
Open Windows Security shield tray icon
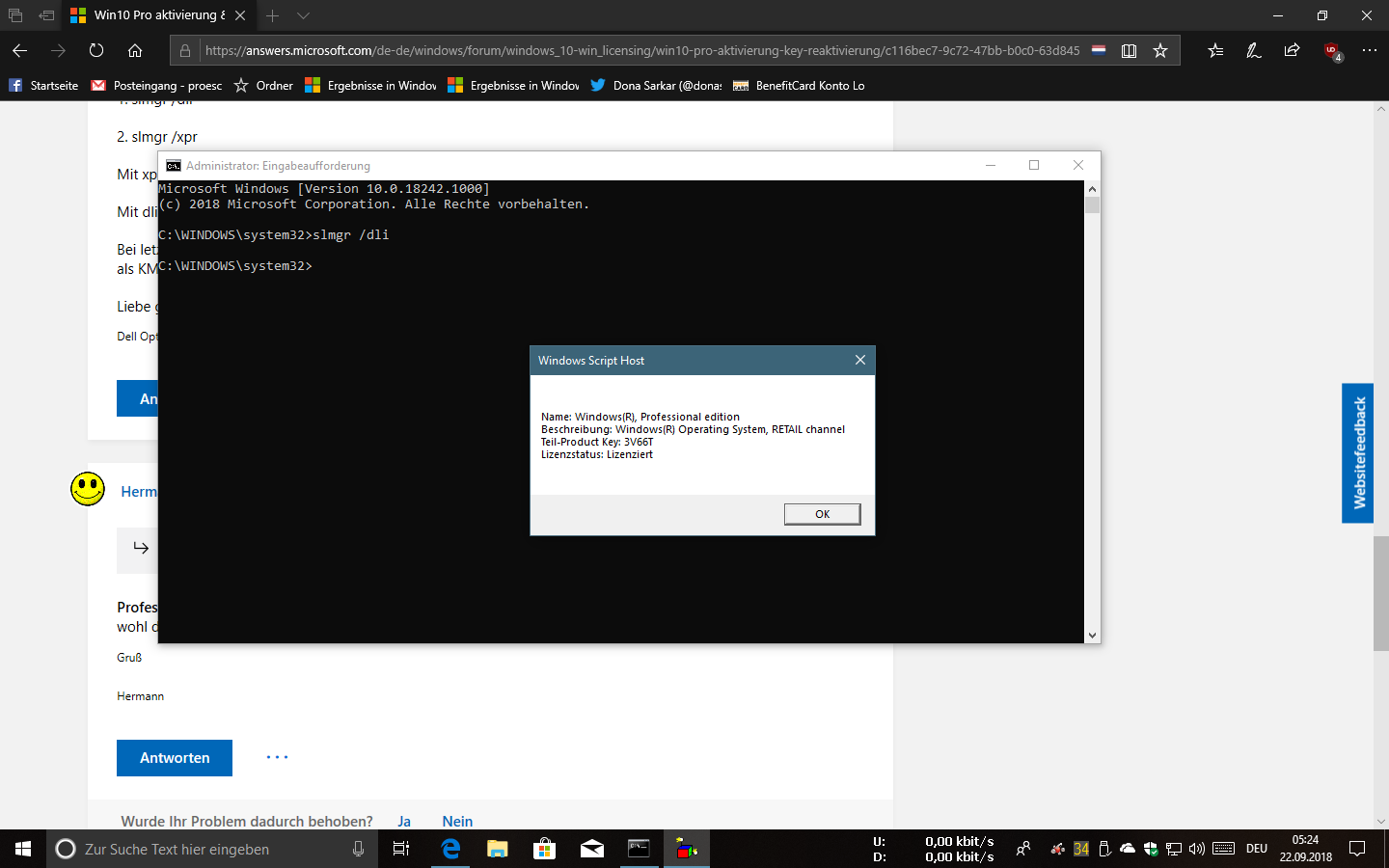(x=1151, y=849)
